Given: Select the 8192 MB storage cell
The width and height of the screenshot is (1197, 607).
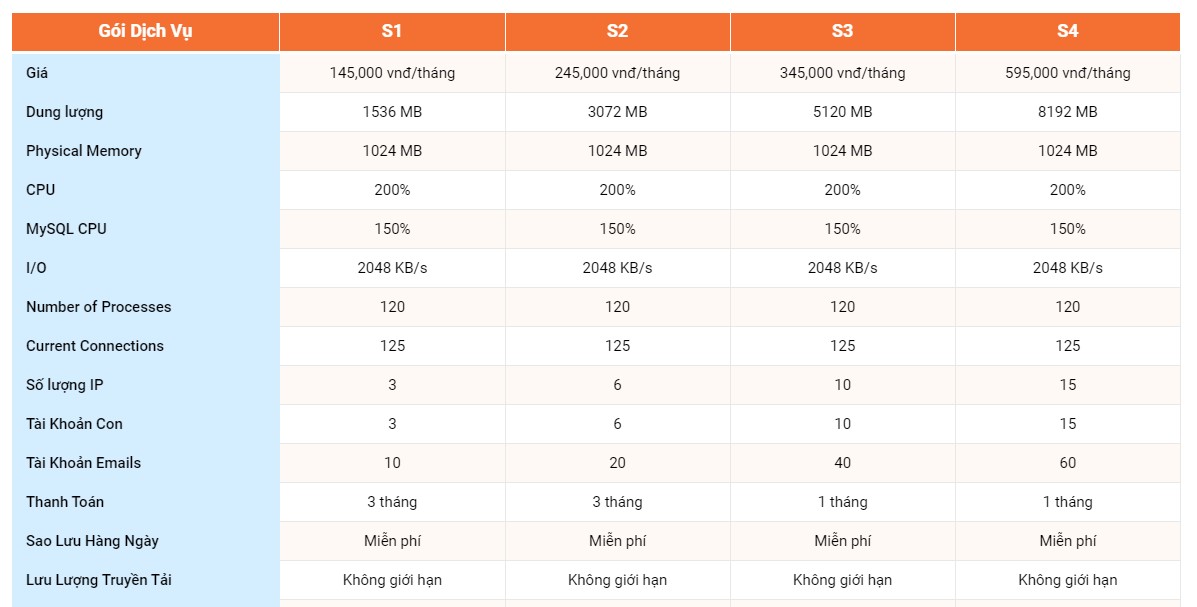Looking at the screenshot, I should point(1067,112).
